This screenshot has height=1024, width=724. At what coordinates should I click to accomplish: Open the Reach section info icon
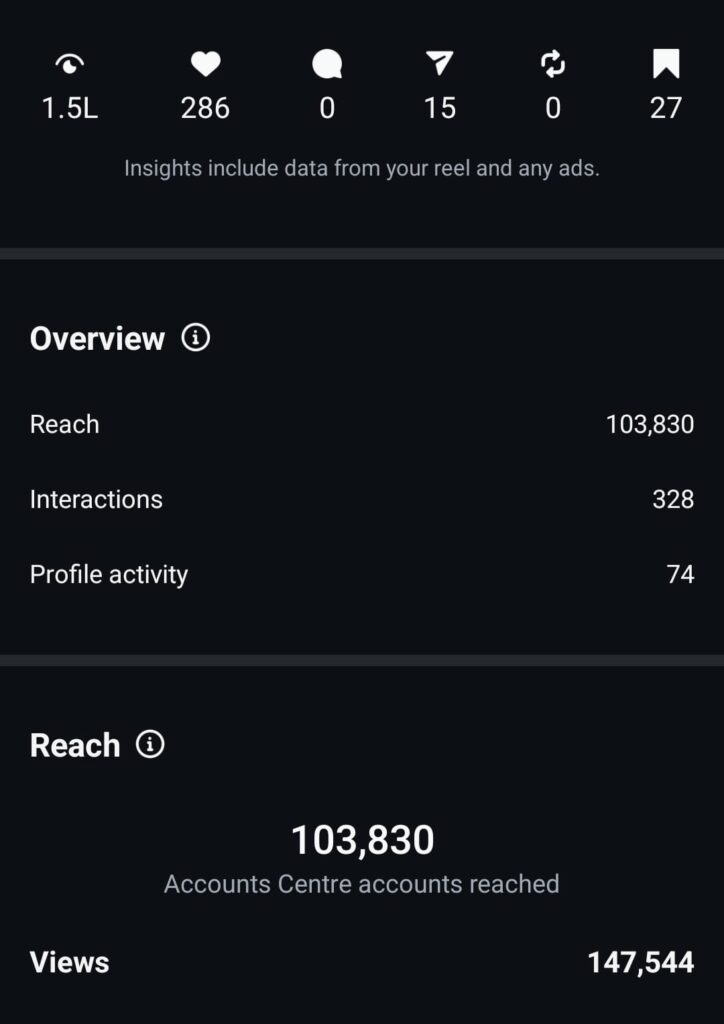click(150, 744)
